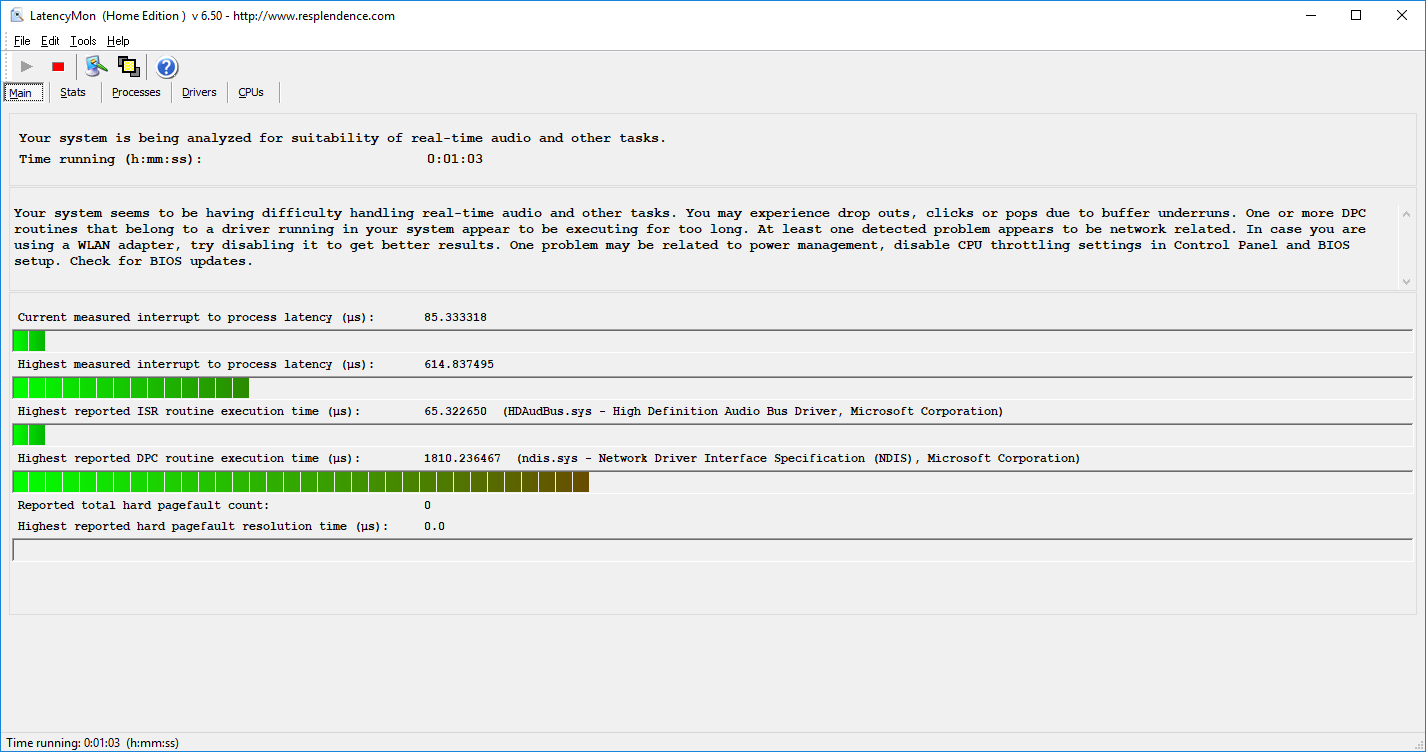Click the overlapping windows toolbar icon
Viewport: 1426px width, 752px height.
128,67
